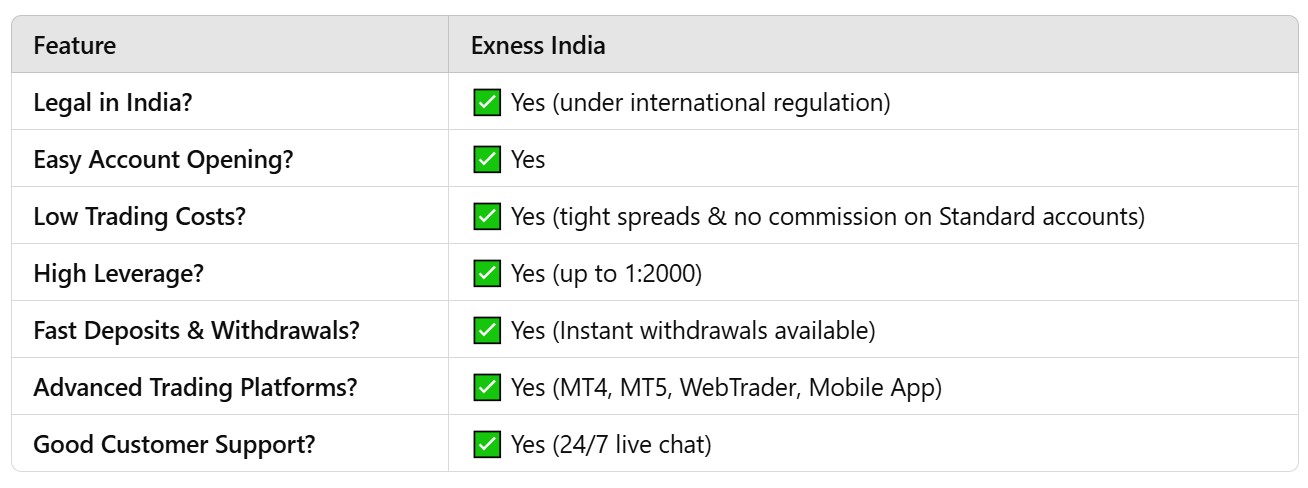Click 'Good Customer Support?' text
The image size is (1308, 488).
174,445
